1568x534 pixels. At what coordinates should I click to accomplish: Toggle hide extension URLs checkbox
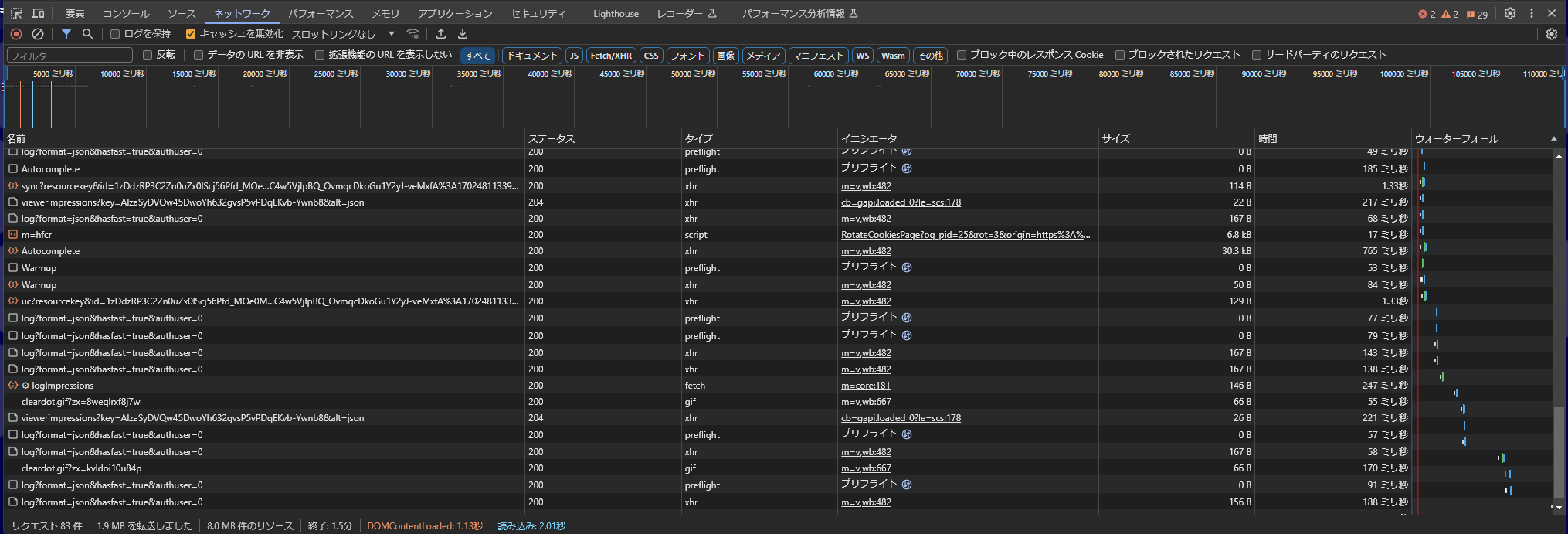tap(320, 55)
